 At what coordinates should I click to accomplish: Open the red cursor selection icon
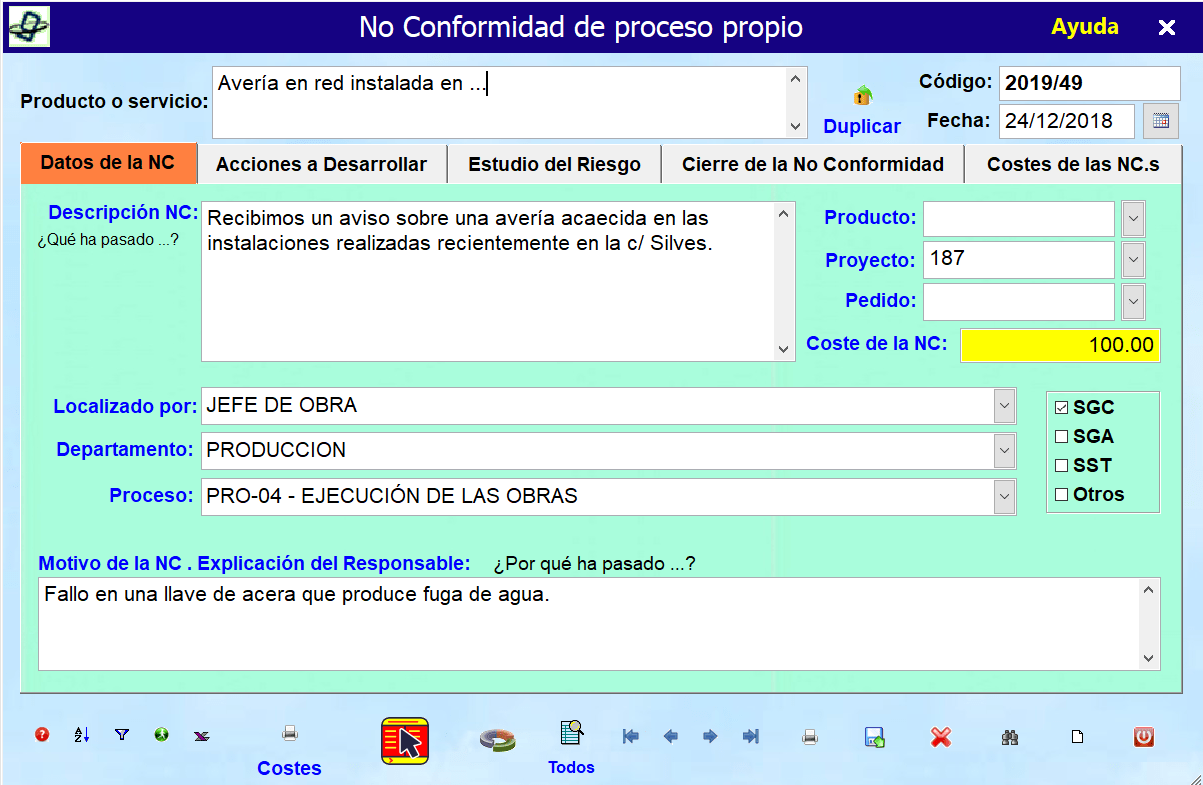(x=405, y=741)
